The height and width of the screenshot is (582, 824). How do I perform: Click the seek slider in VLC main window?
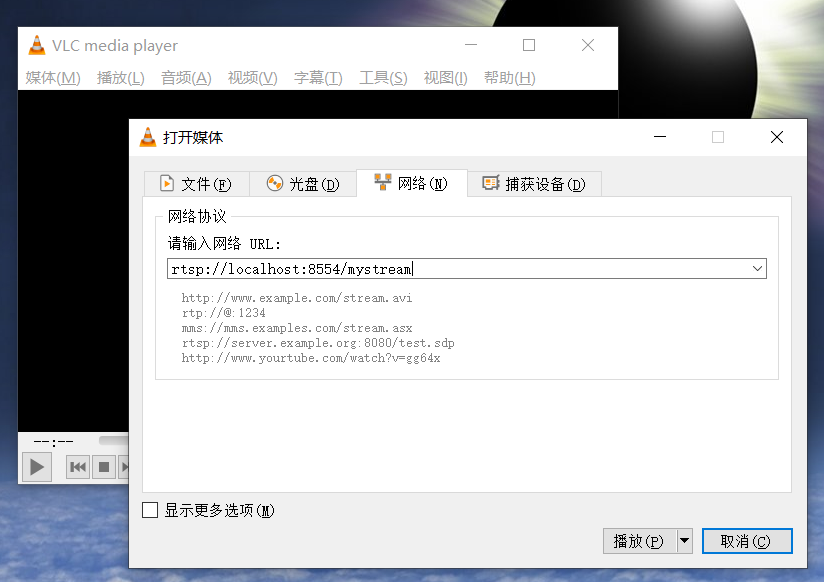click(114, 440)
